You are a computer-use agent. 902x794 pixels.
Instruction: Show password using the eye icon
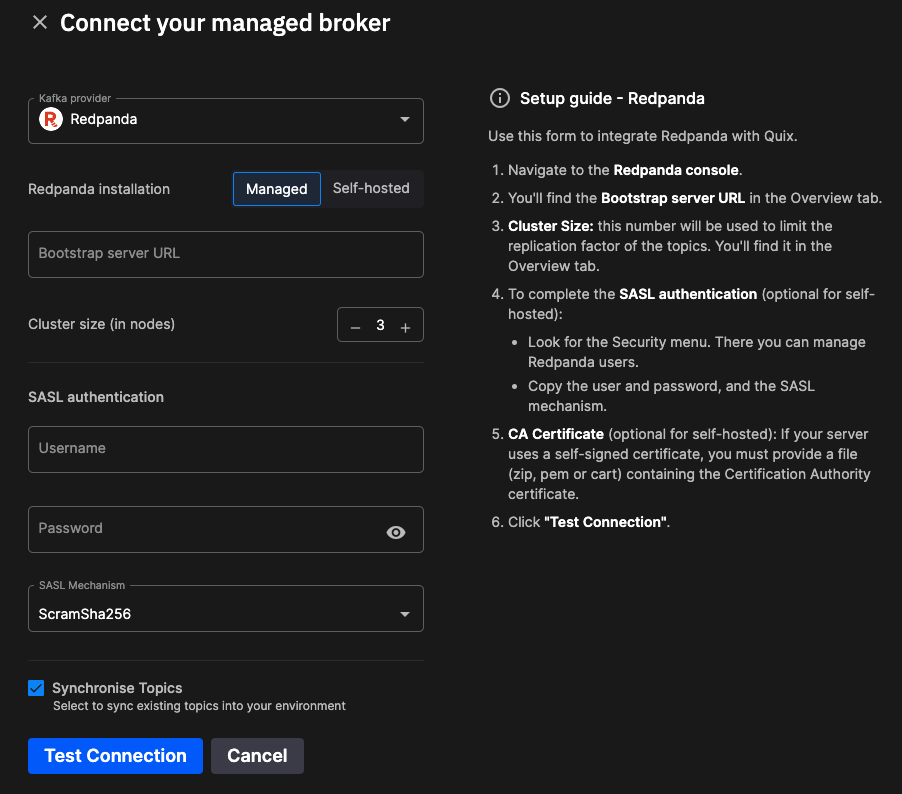[x=396, y=532]
